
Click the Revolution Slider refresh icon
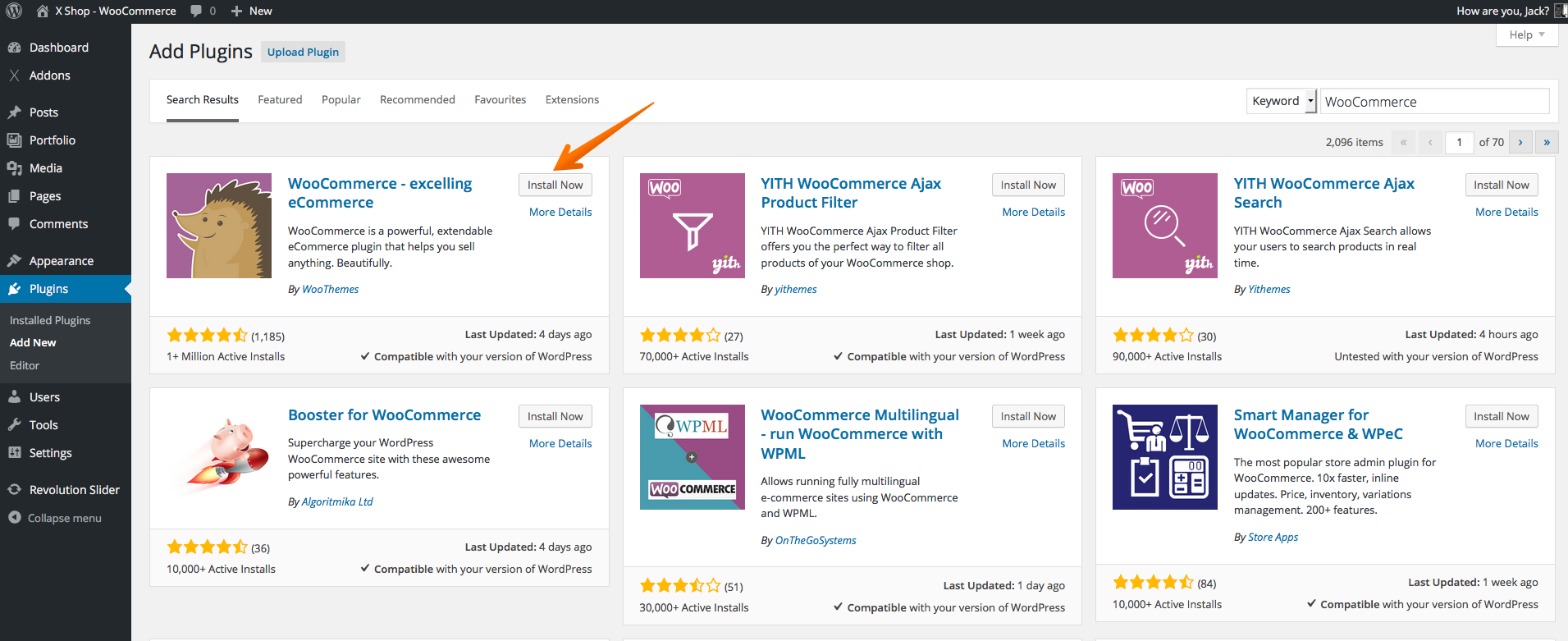(14, 490)
